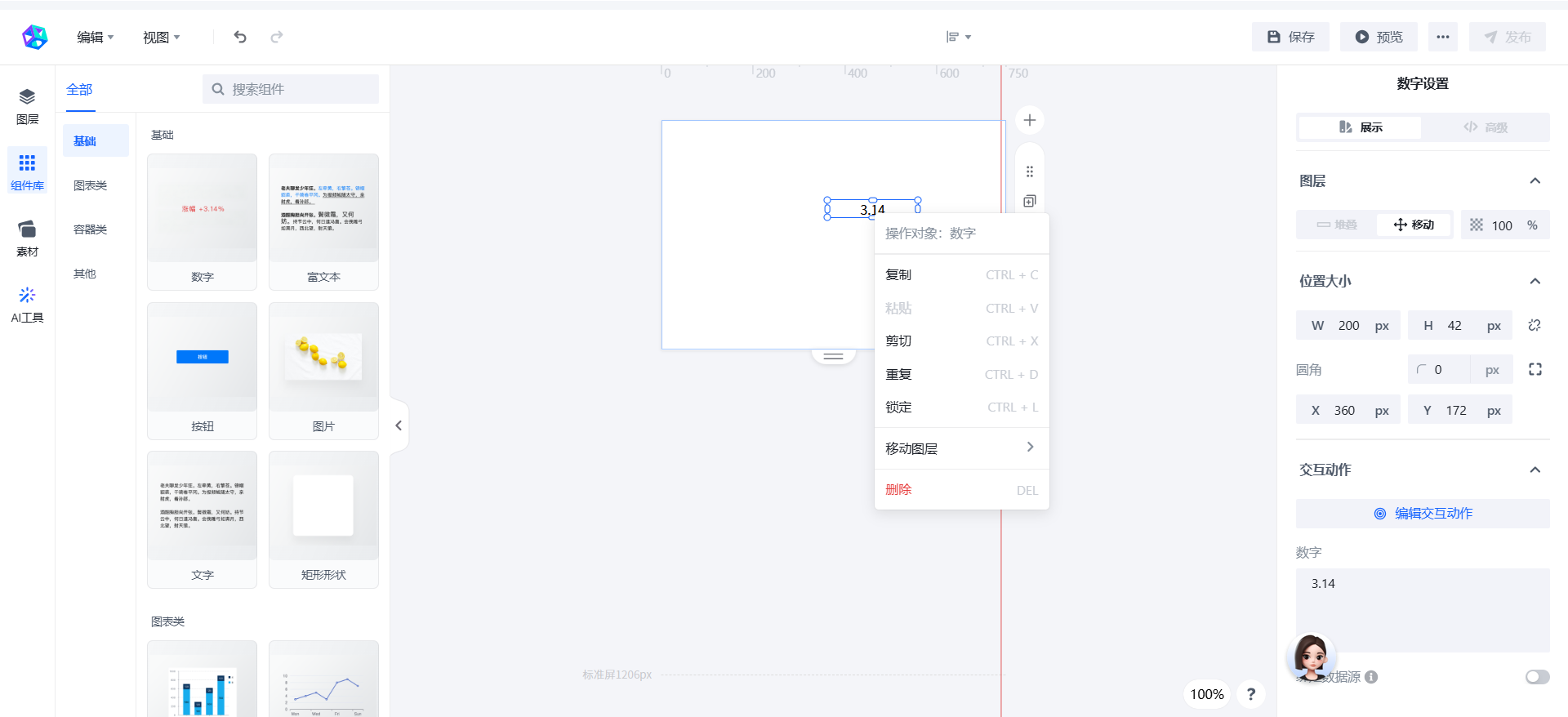Edit the Y position field
This screenshot has width=1568, height=717.
click(1460, 410)
